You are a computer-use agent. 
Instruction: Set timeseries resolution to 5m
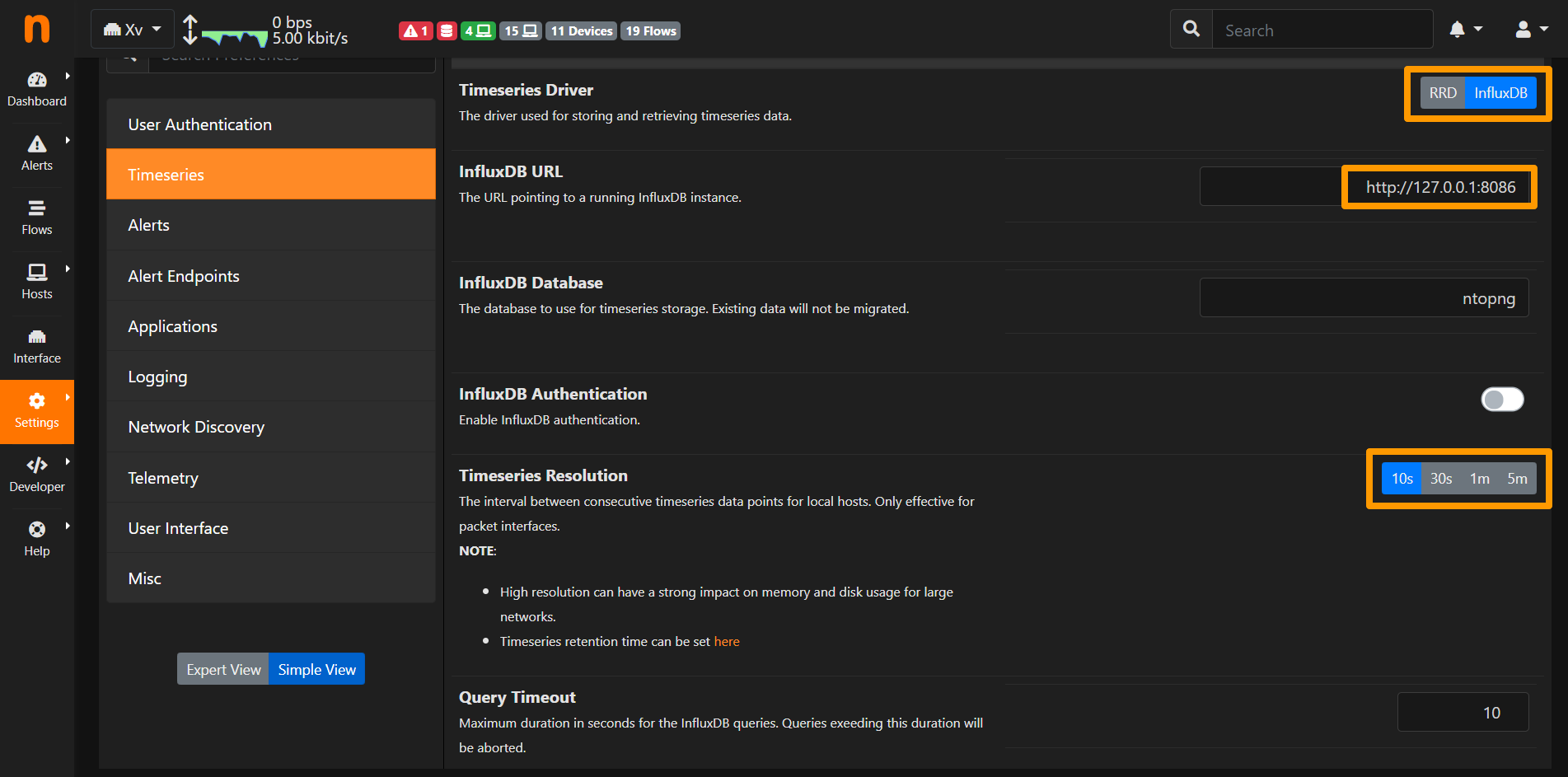(x=1518, y=479)
